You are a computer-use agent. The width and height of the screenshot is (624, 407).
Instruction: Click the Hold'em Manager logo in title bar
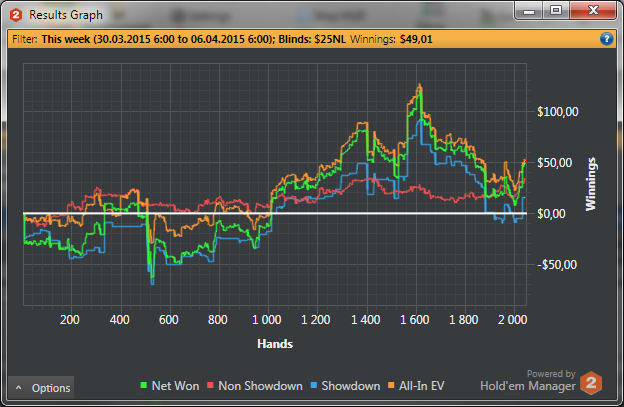(x=16, y=15)
